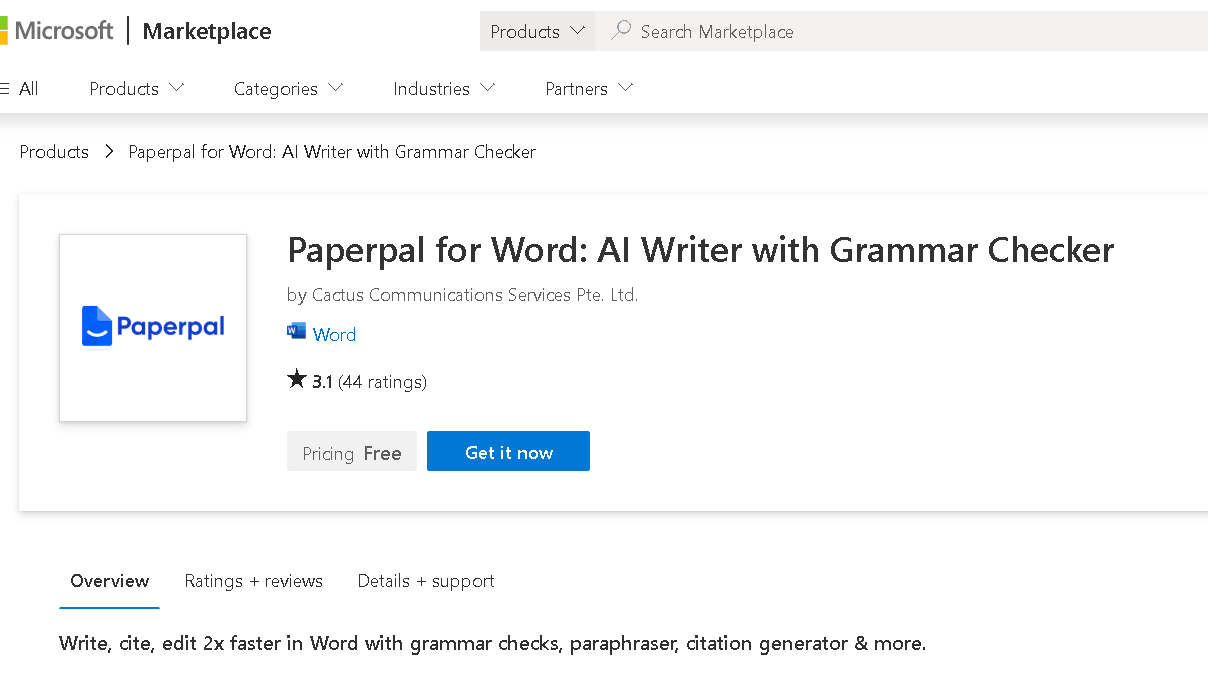Screen dimensions: 1208x679
Task: Click the Cactus Communications Services publisher name
Action: tap(475, 295)
